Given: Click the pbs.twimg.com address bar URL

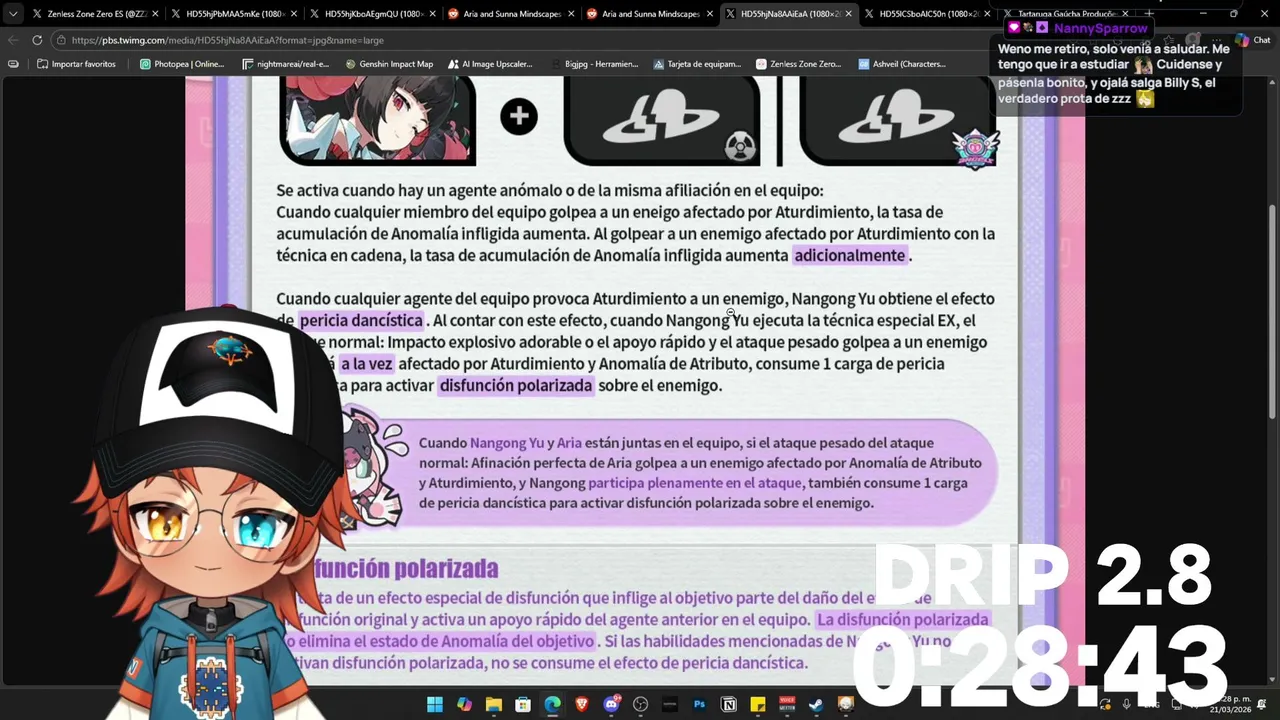Looking at the screenshot, I should click(x=228, y=40).
